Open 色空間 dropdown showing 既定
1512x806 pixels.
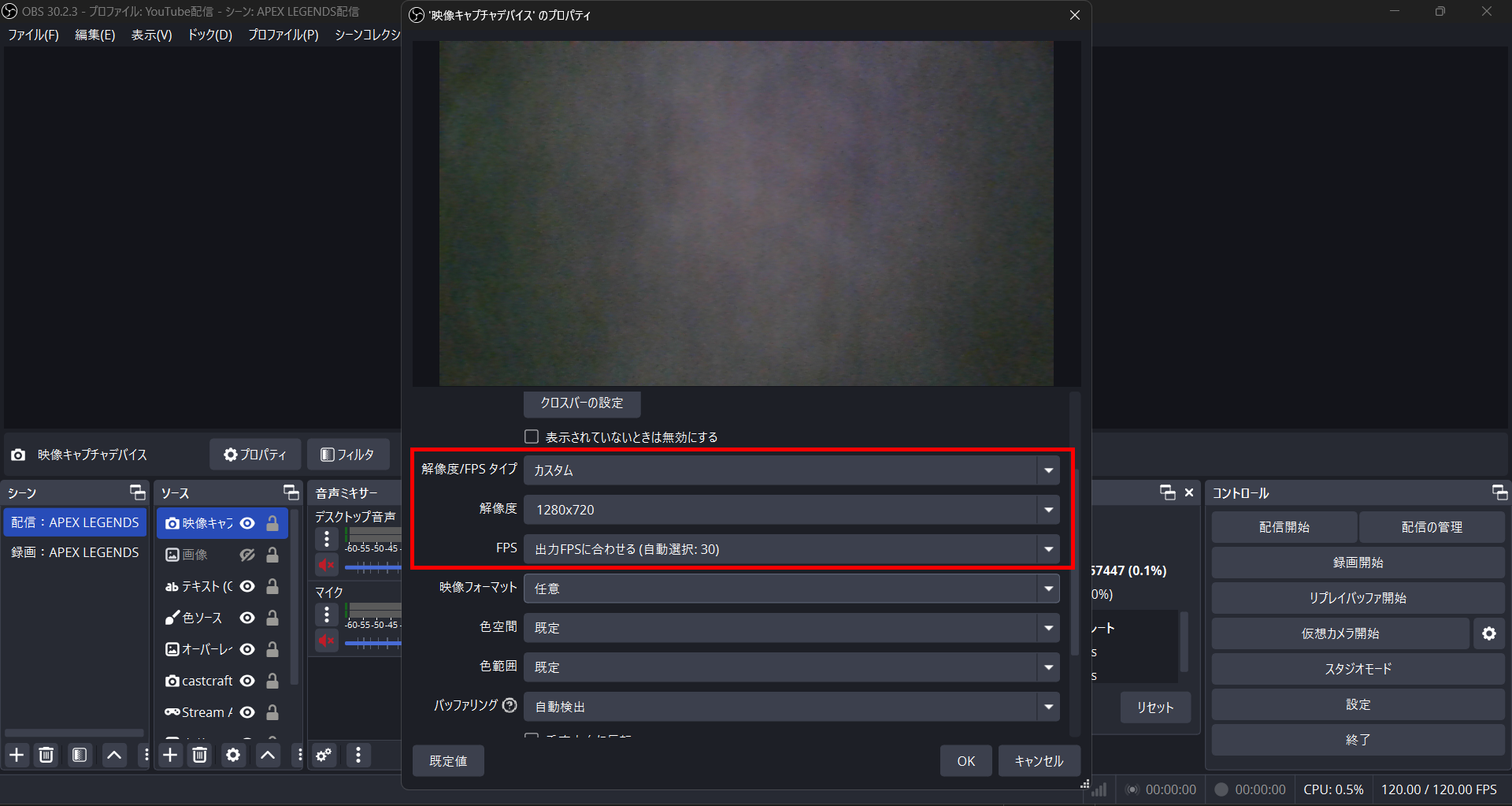(x=791, y=628)
